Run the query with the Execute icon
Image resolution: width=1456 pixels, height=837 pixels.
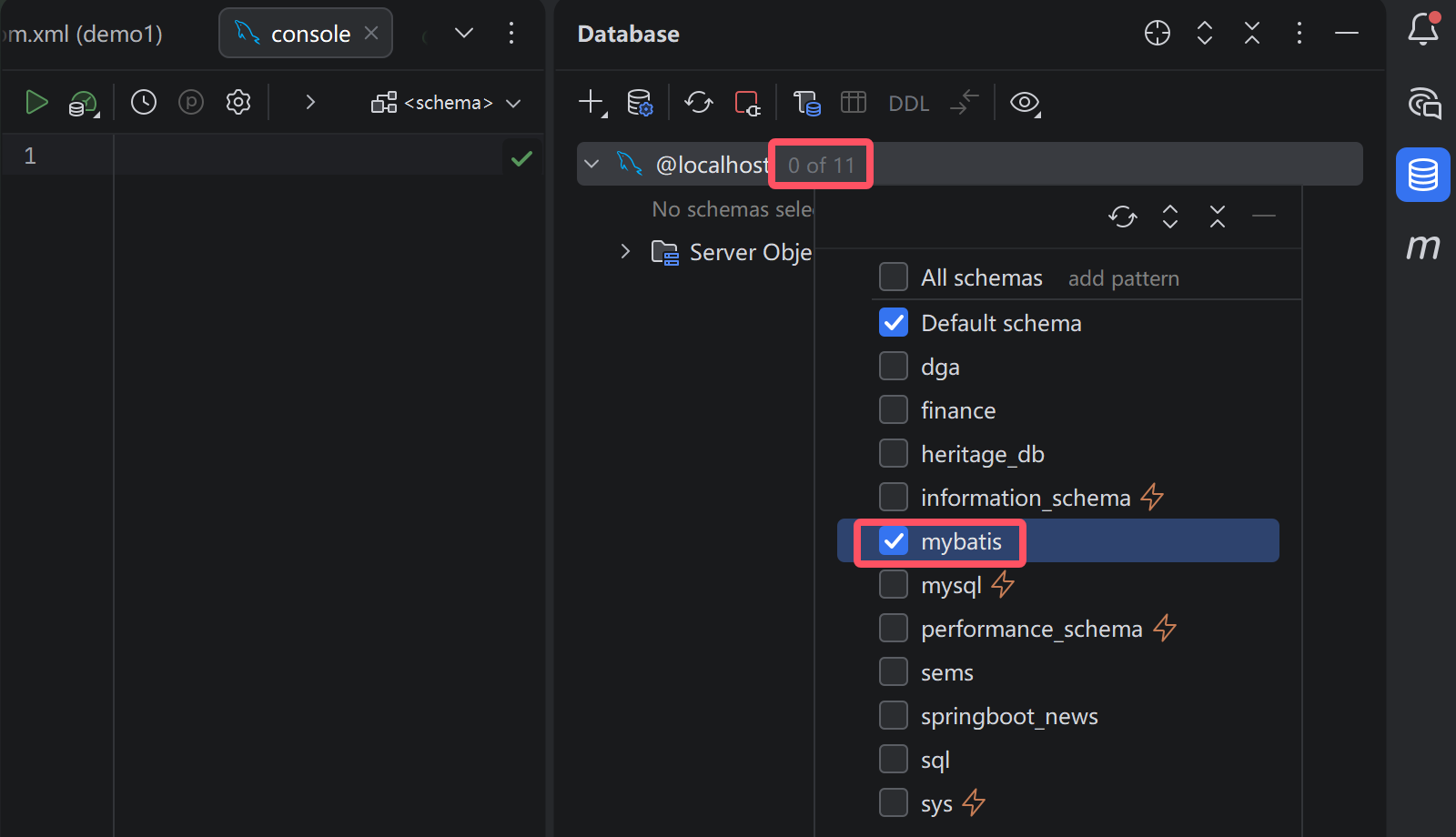click(36, 103)
